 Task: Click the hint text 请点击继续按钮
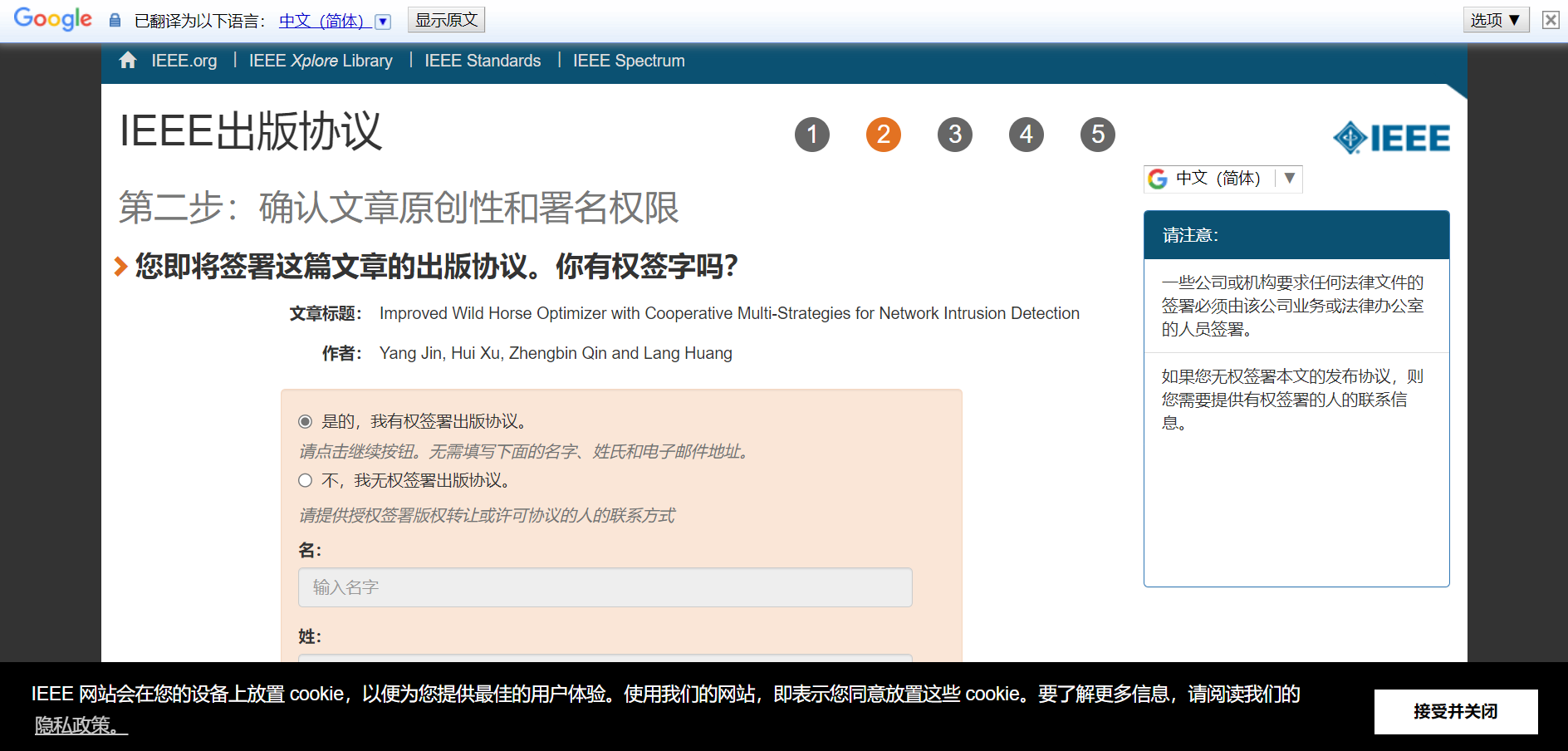527,451
